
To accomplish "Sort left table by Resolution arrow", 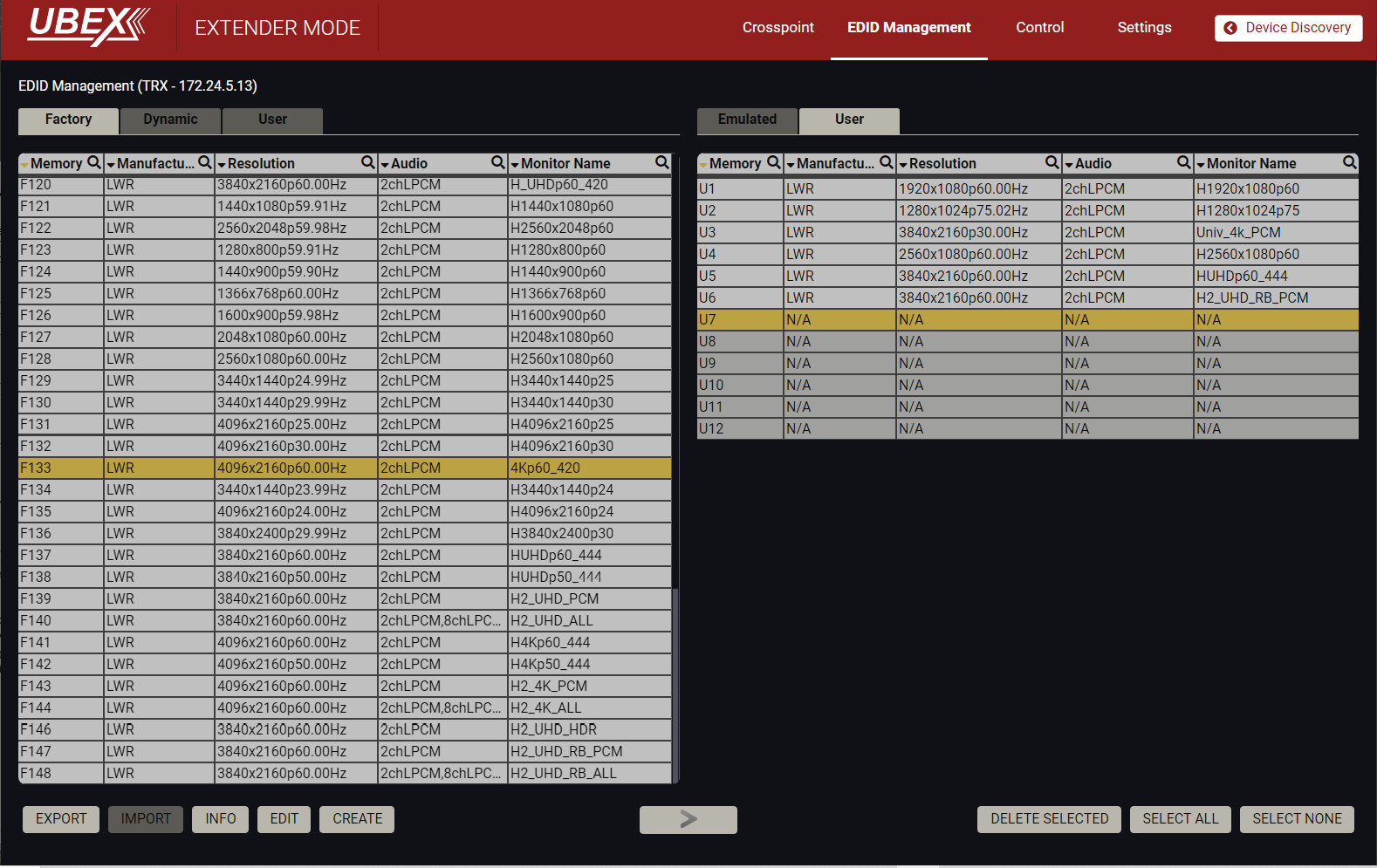I will click(222, 164).
